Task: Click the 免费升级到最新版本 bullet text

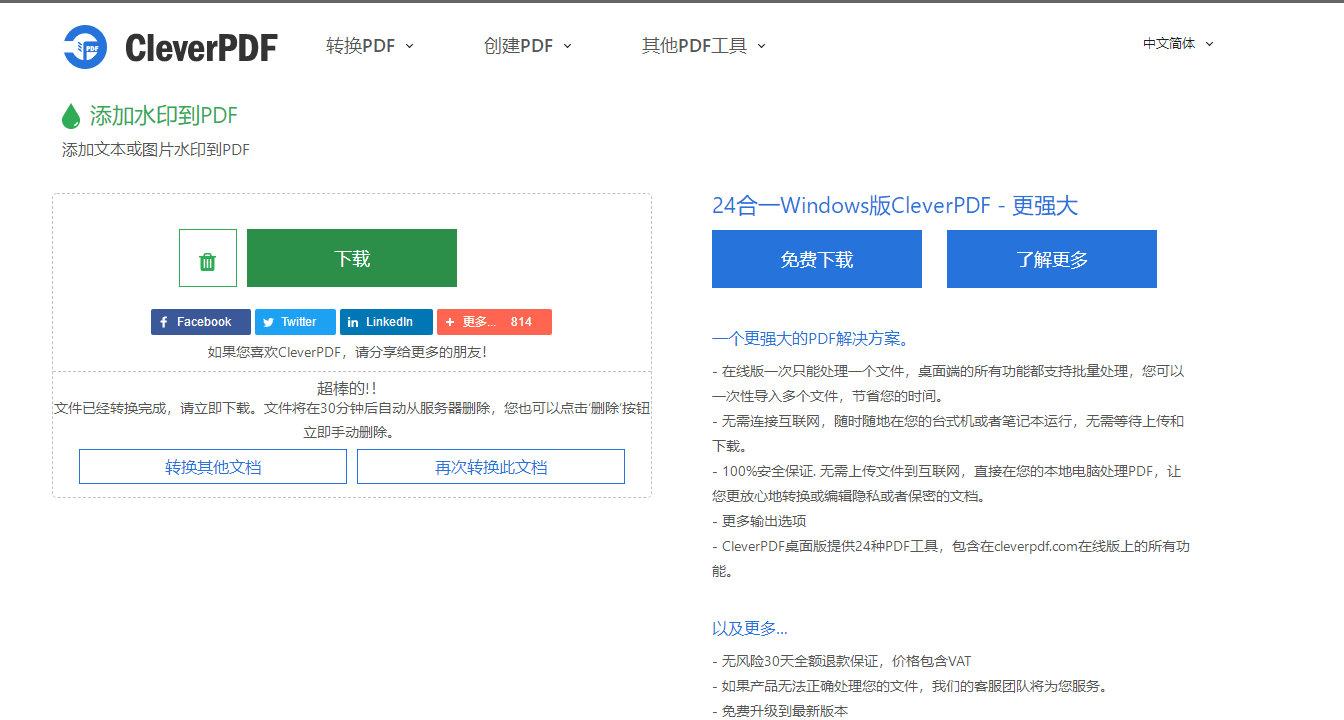Action: point(780,711)
